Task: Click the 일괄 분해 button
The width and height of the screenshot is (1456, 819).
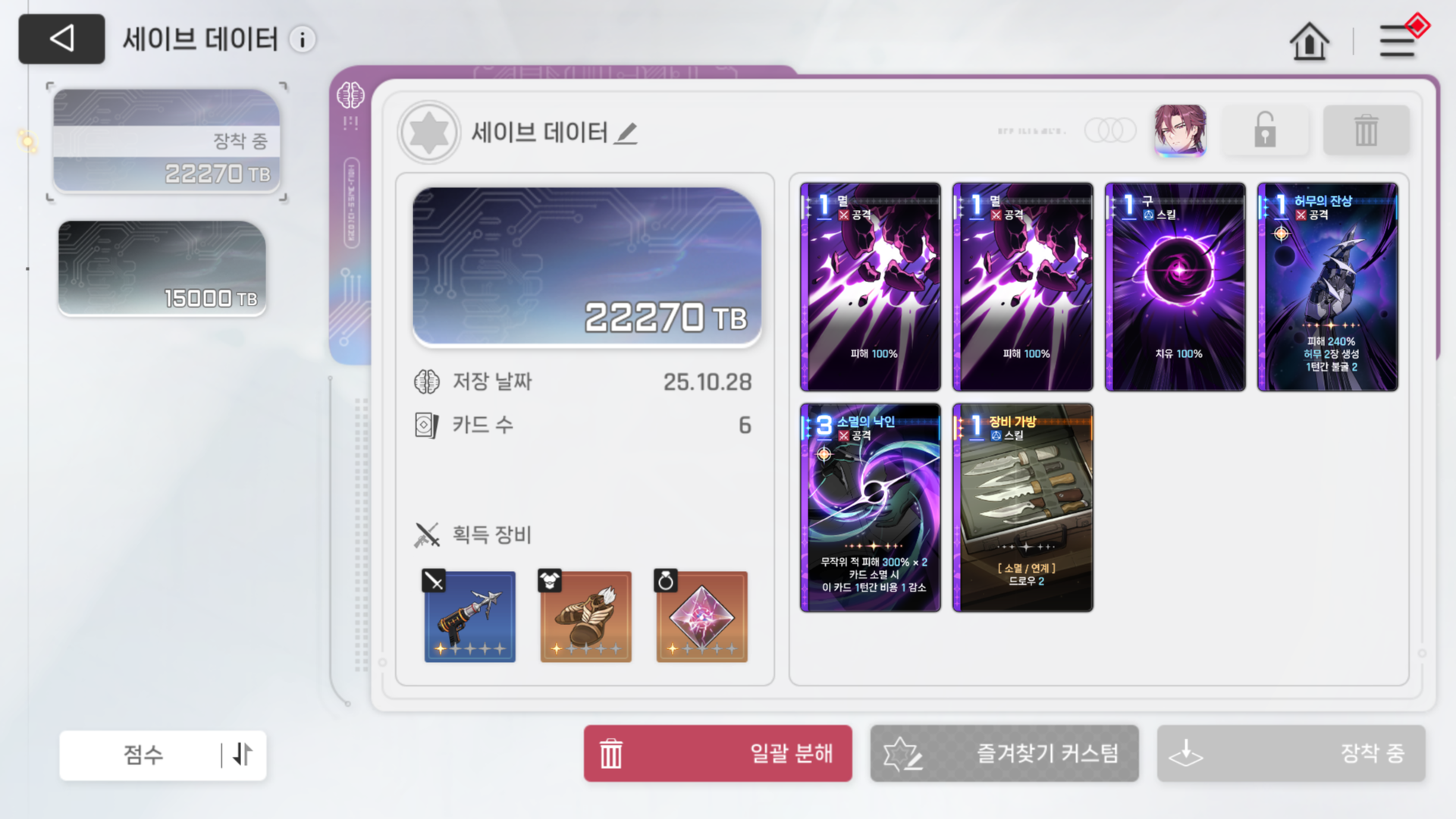Action: pos(717,753)
